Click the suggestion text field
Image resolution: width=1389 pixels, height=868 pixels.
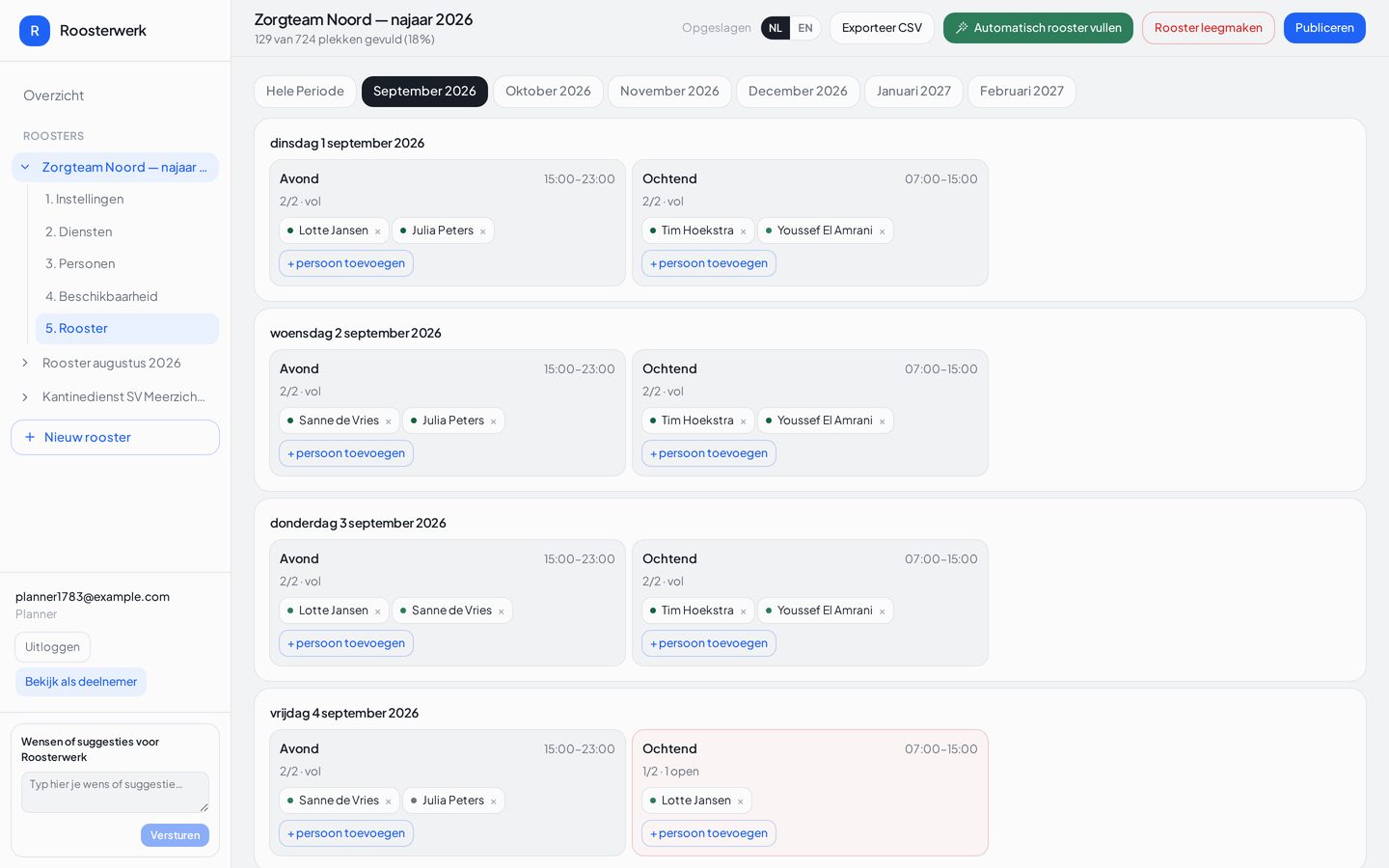click(116, 792)
